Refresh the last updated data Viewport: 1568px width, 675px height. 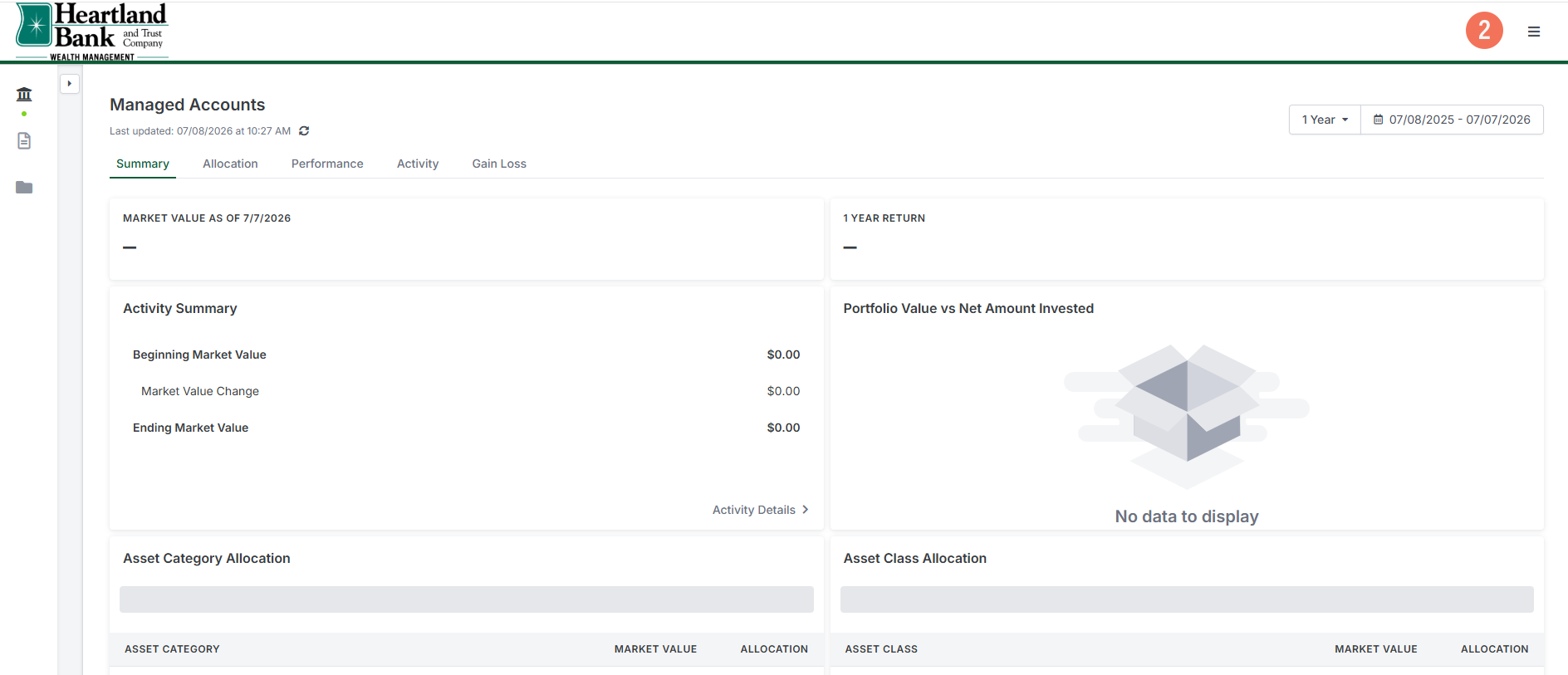click(x=304, y=131)
